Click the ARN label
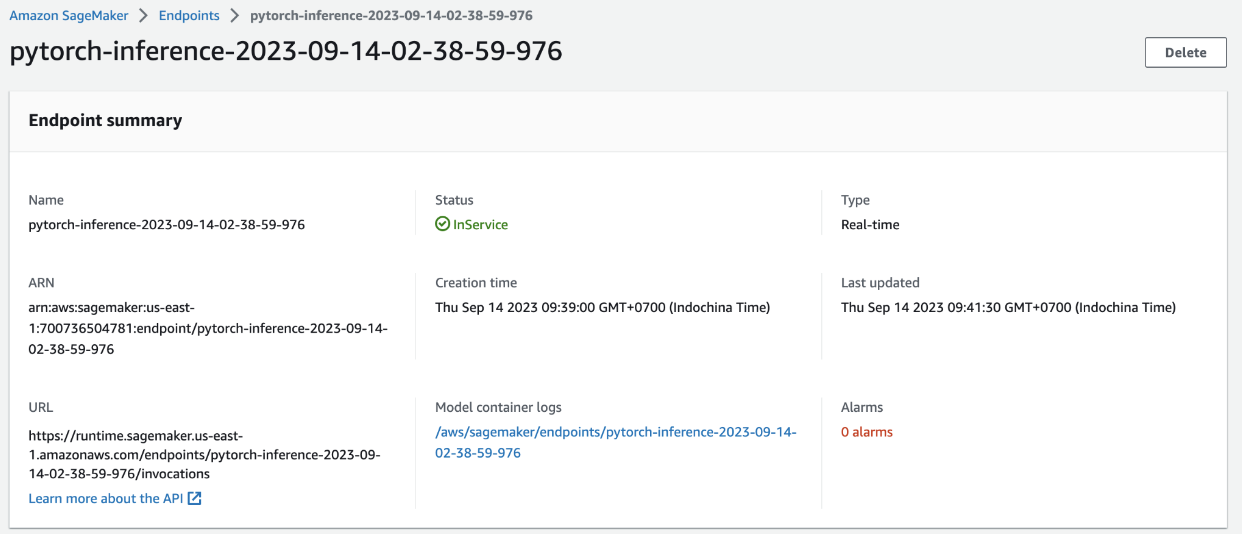The image size is (1242, 534). (x=42, y=283)
